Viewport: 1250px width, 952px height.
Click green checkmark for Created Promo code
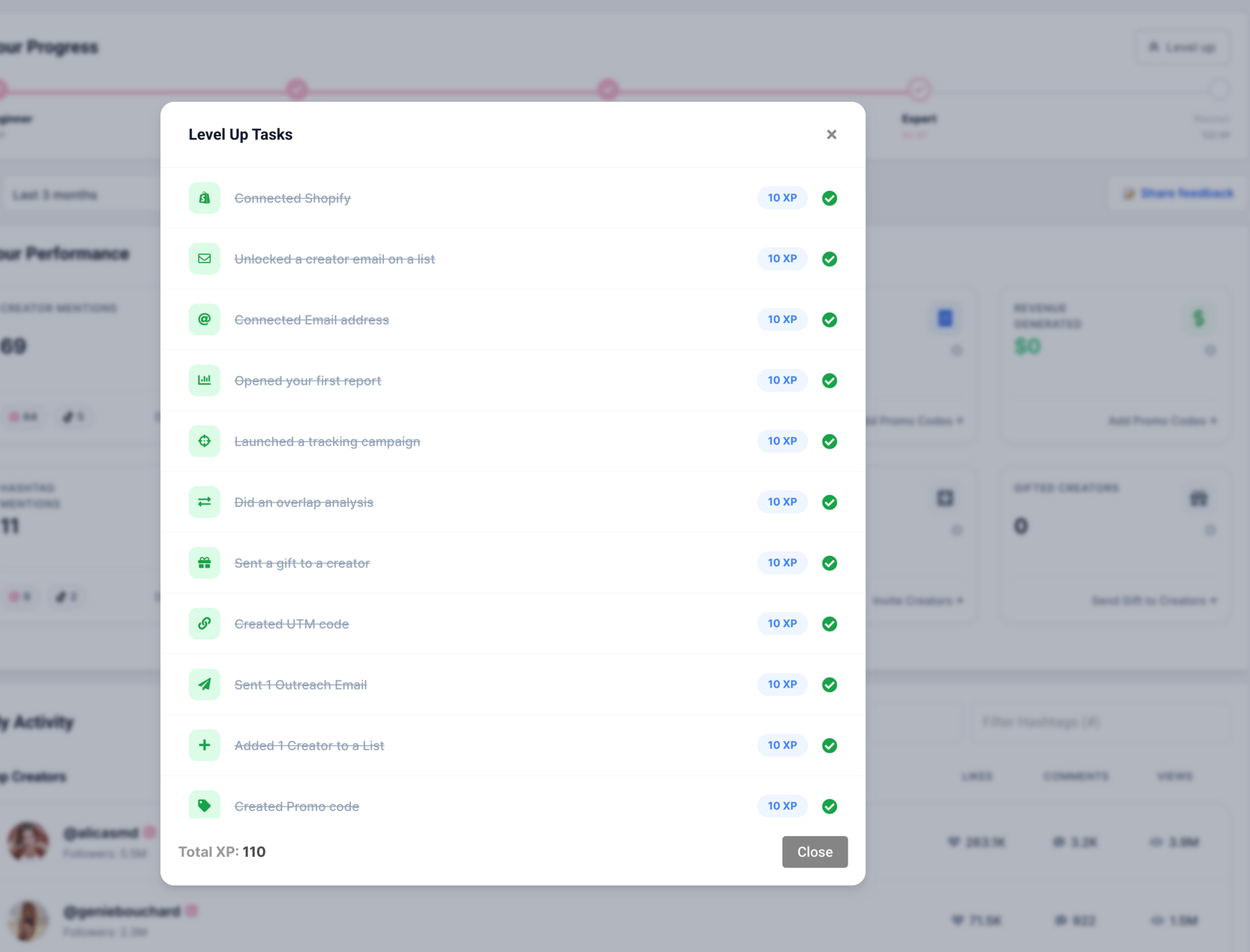pos(829,806)
